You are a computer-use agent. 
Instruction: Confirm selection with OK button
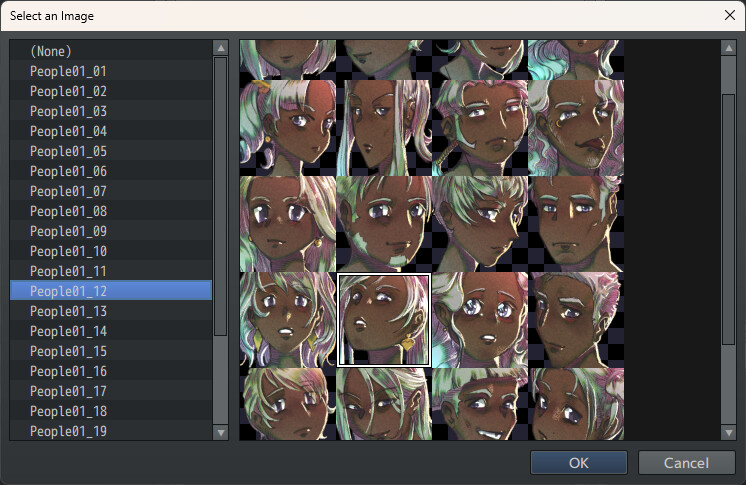point(579,462)
